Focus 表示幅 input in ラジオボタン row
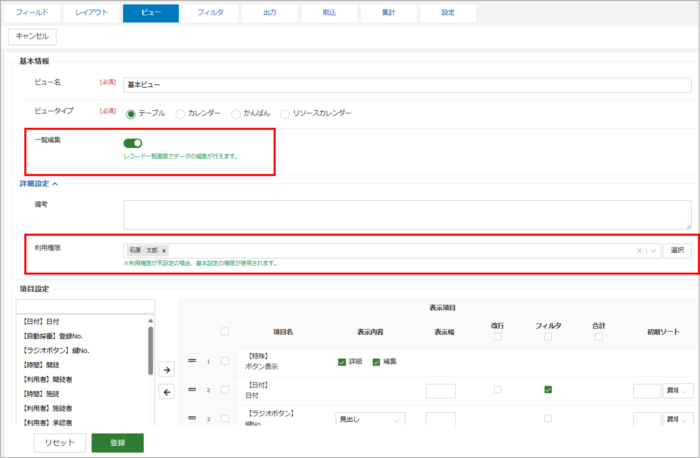The height and width of the screenshot is (458, 700). point(441,419)
